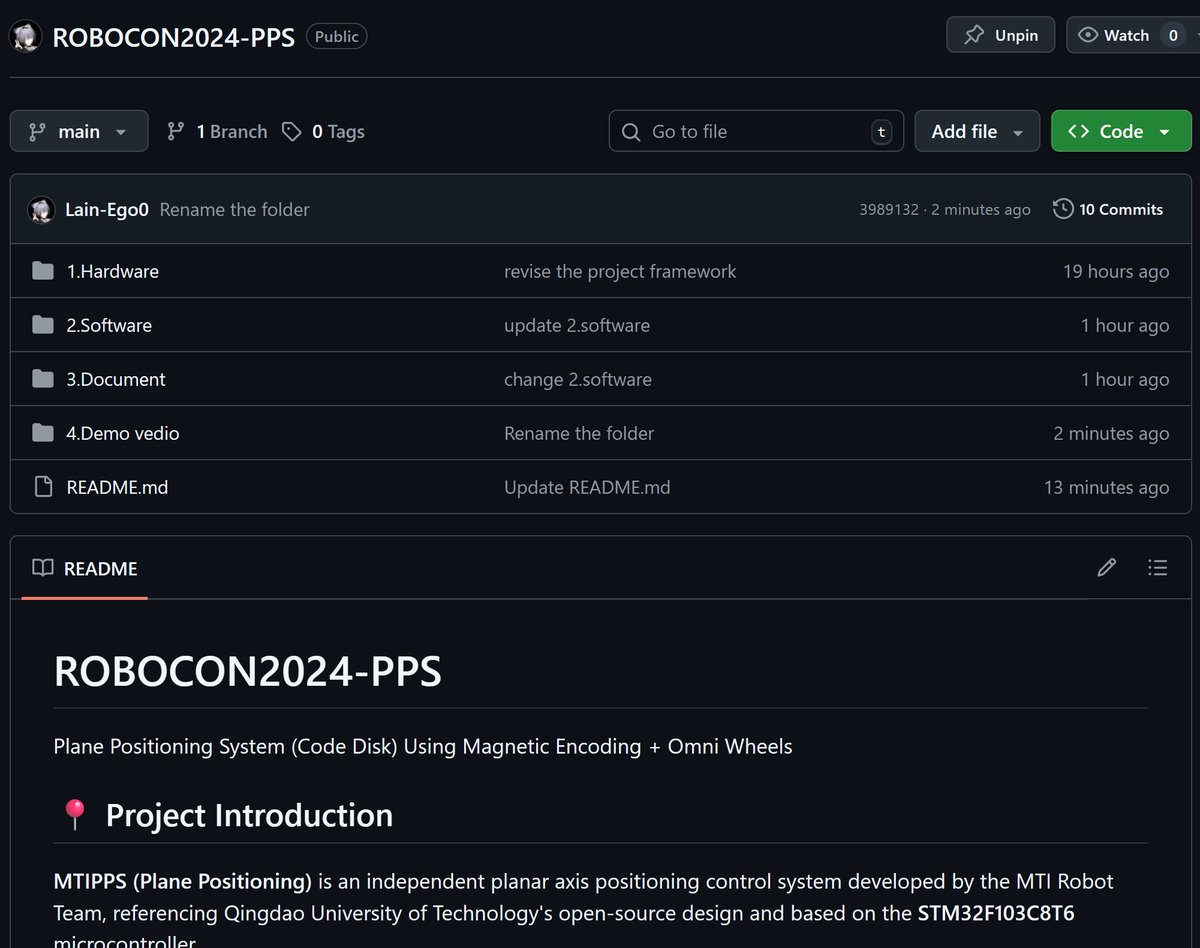
Task: Click the Watch count badge 0
Action: pos(1174,35)
